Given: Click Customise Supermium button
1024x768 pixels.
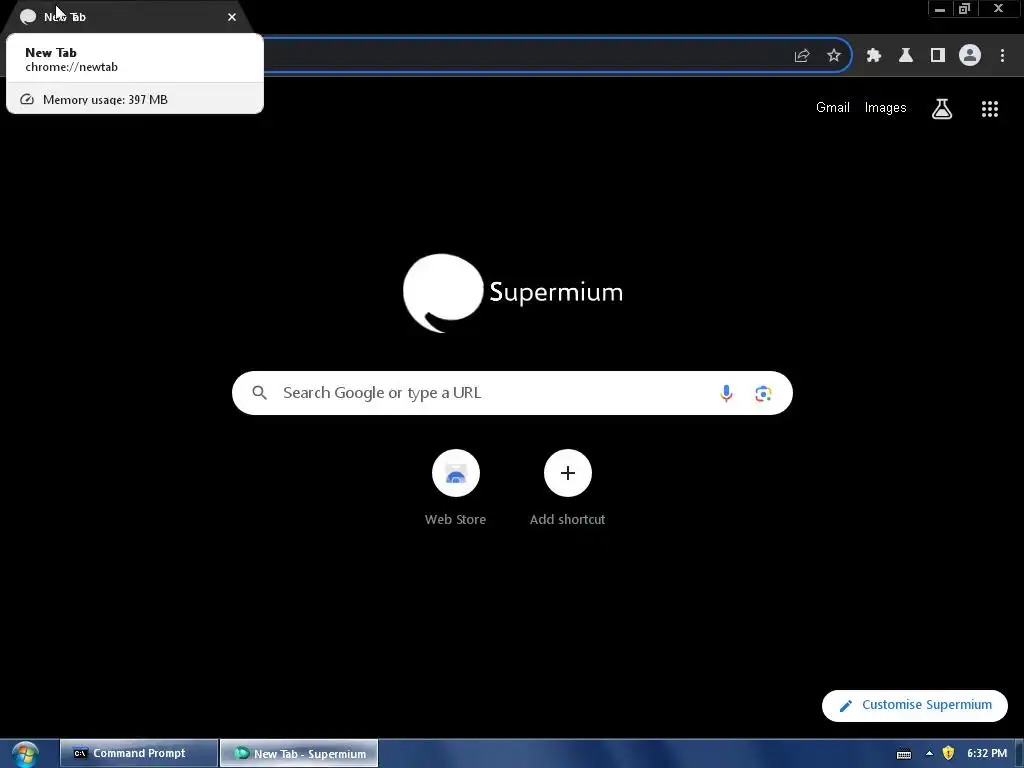Looking at the screenshot, I should (x=914, y=705).
